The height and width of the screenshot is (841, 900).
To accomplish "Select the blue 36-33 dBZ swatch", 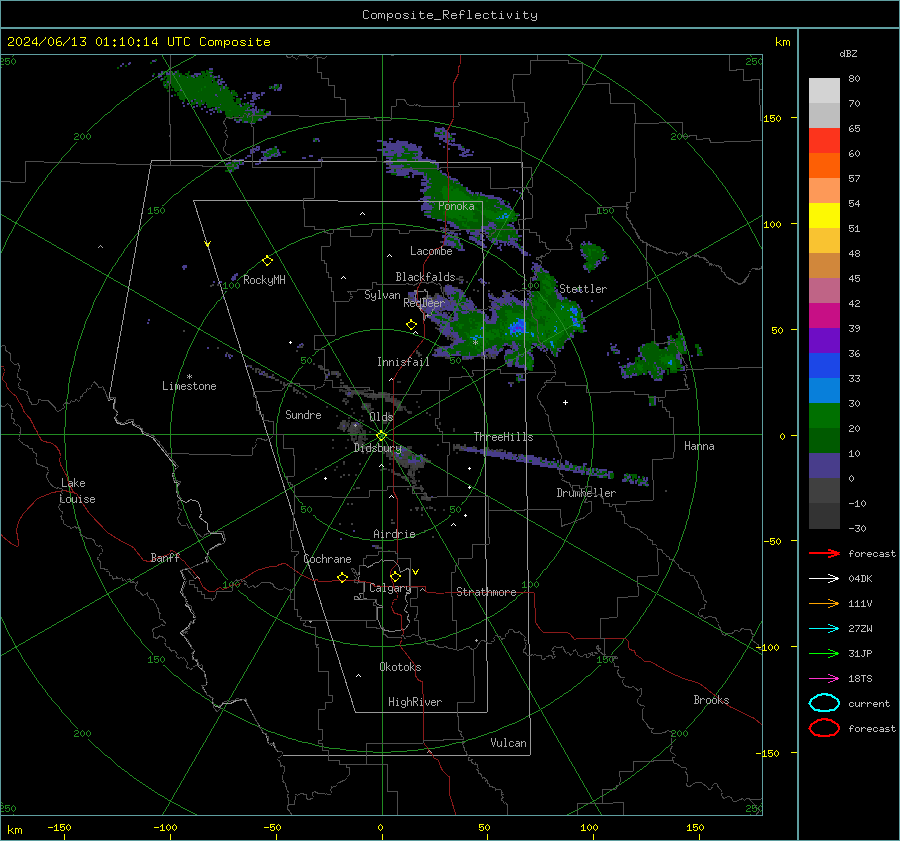I will tap(824, 365).
